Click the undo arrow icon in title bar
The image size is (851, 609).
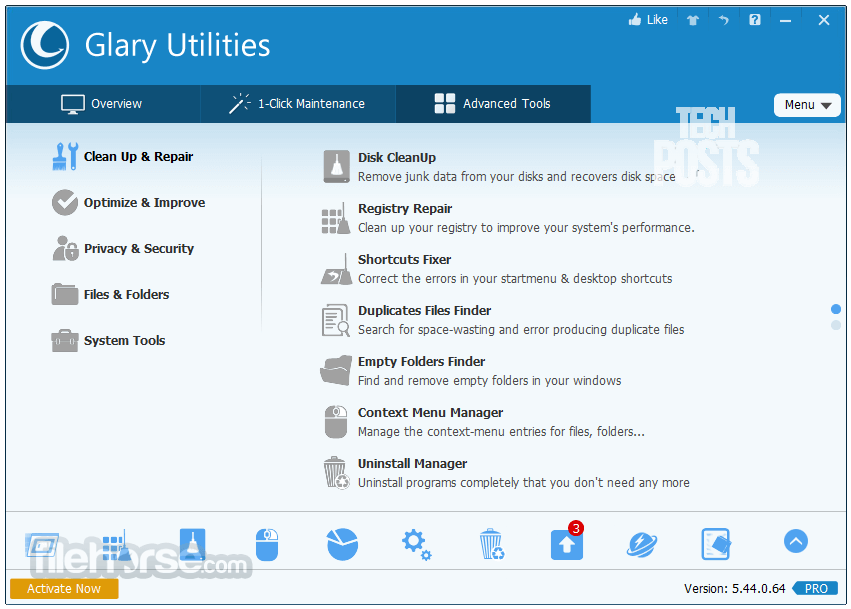click(723, 20)
